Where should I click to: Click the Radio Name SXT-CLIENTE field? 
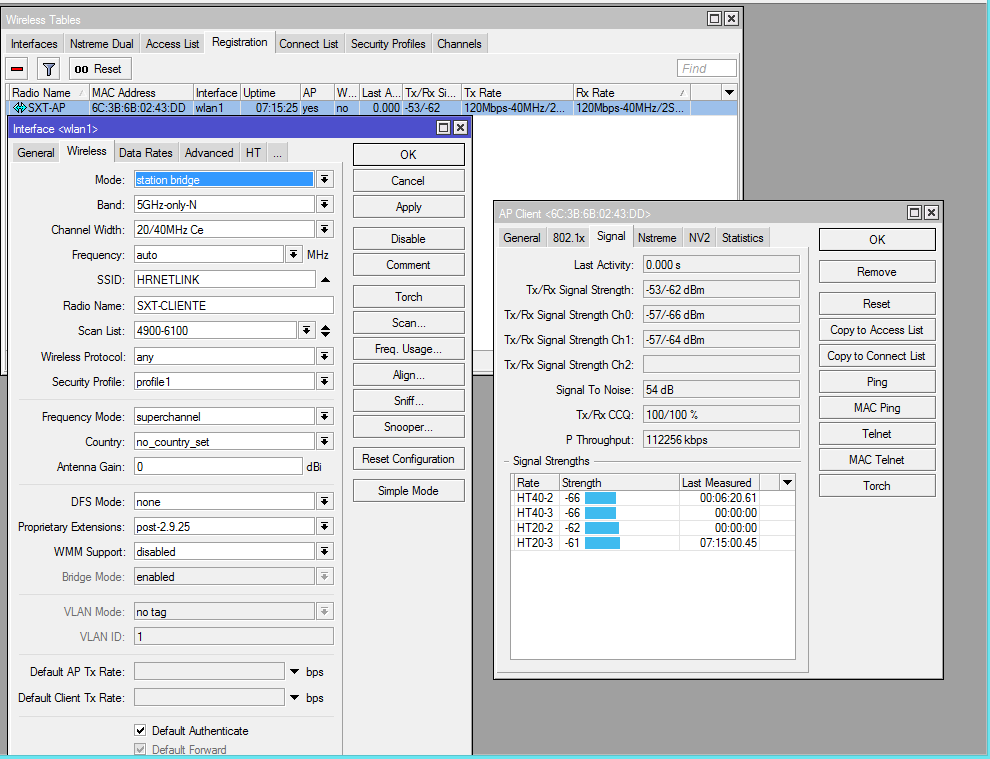coord(233,306)
